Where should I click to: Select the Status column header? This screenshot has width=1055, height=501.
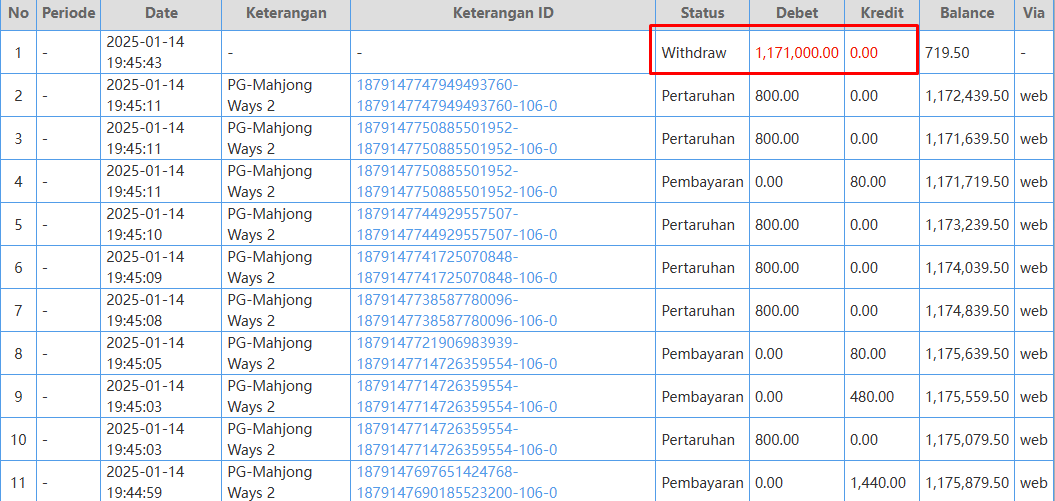[702, 14]
